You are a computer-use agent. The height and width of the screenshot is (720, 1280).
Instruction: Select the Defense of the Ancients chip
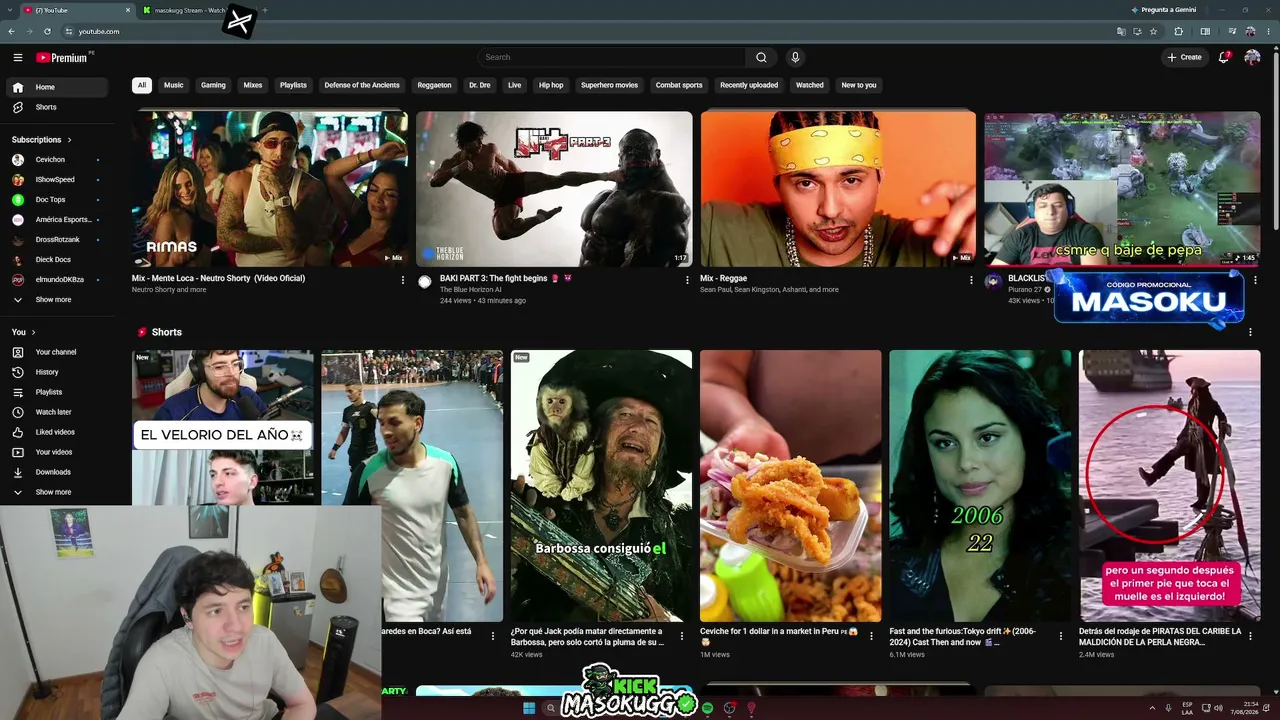click(x=362, y=85)
